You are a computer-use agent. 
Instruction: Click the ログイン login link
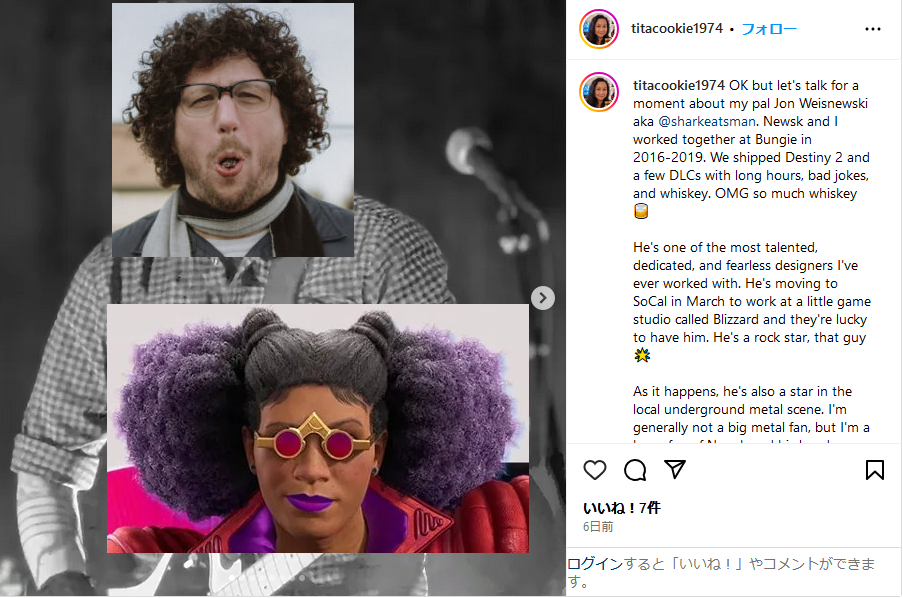[x=595, y=563]
